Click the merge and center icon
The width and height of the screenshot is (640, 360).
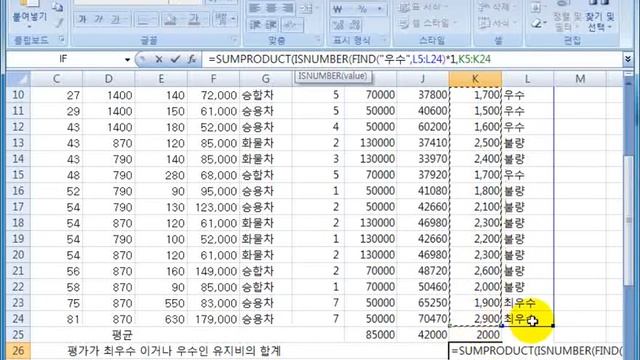click(x=306, y=8)
